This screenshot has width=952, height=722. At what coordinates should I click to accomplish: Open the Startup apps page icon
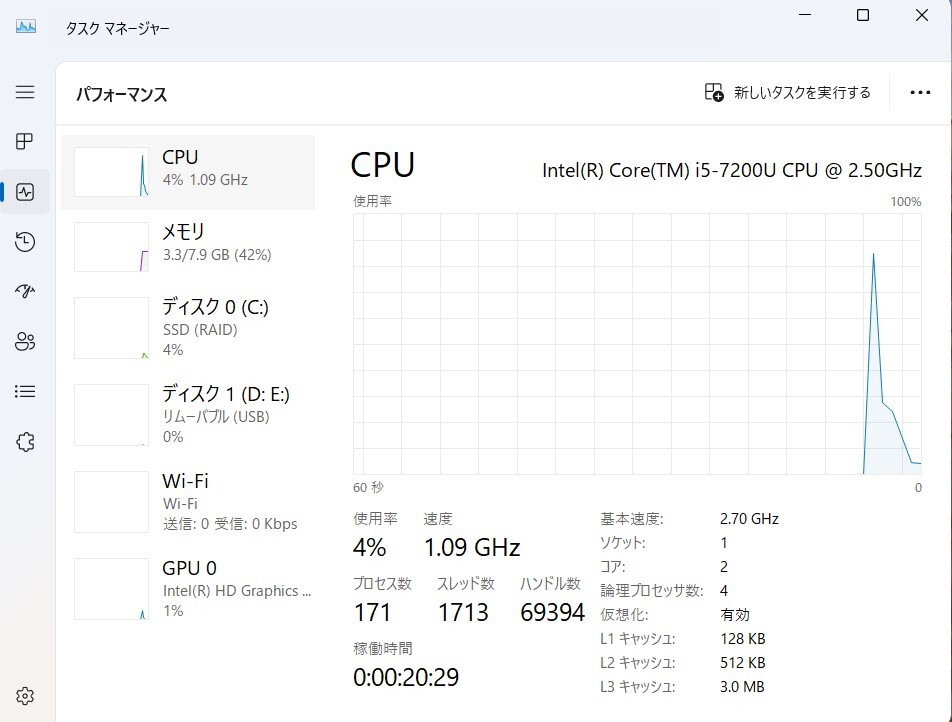point(25,291)
